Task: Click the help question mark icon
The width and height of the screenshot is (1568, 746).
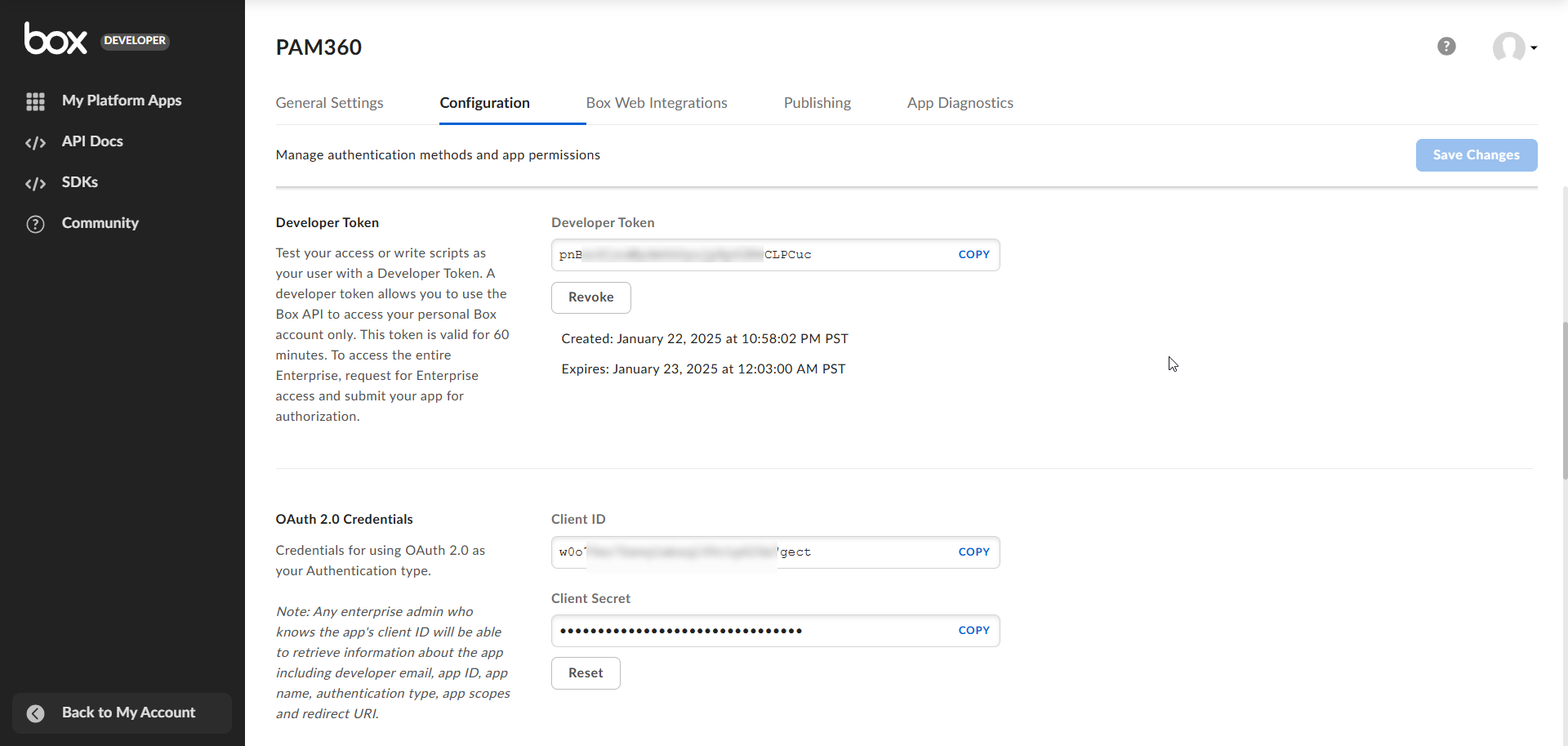Action: (x=1446, y=46)
